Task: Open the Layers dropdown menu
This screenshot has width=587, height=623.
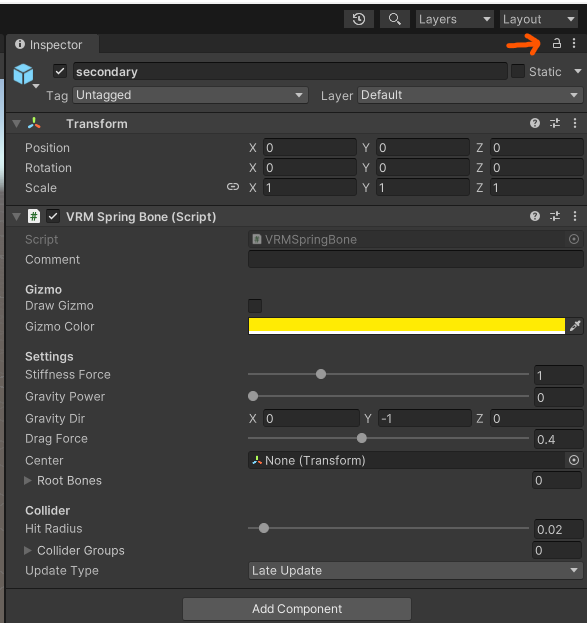Action: (x=455, y=19)
